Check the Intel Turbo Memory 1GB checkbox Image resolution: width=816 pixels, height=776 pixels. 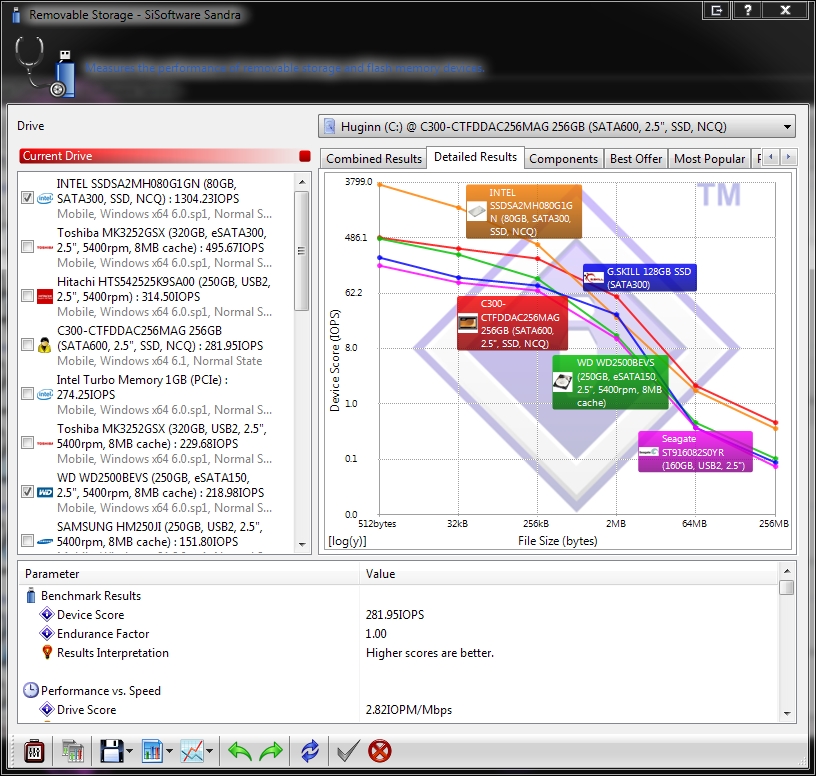pos(28,393)
